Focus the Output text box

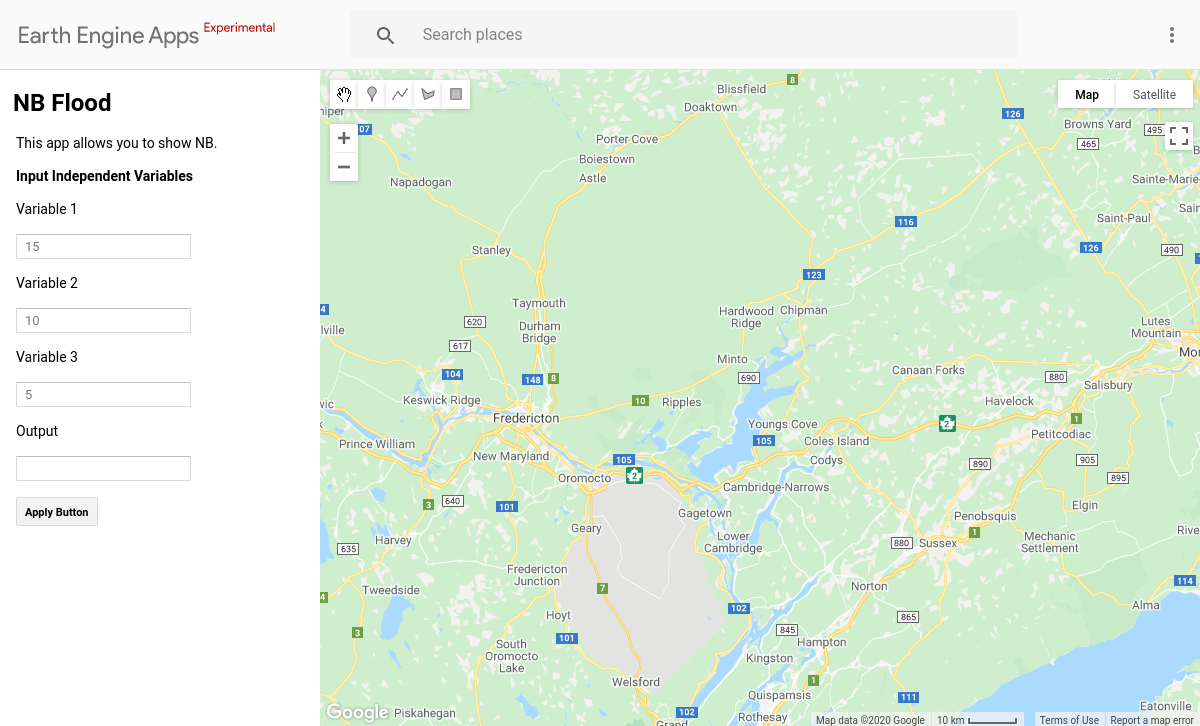point(103,468)
